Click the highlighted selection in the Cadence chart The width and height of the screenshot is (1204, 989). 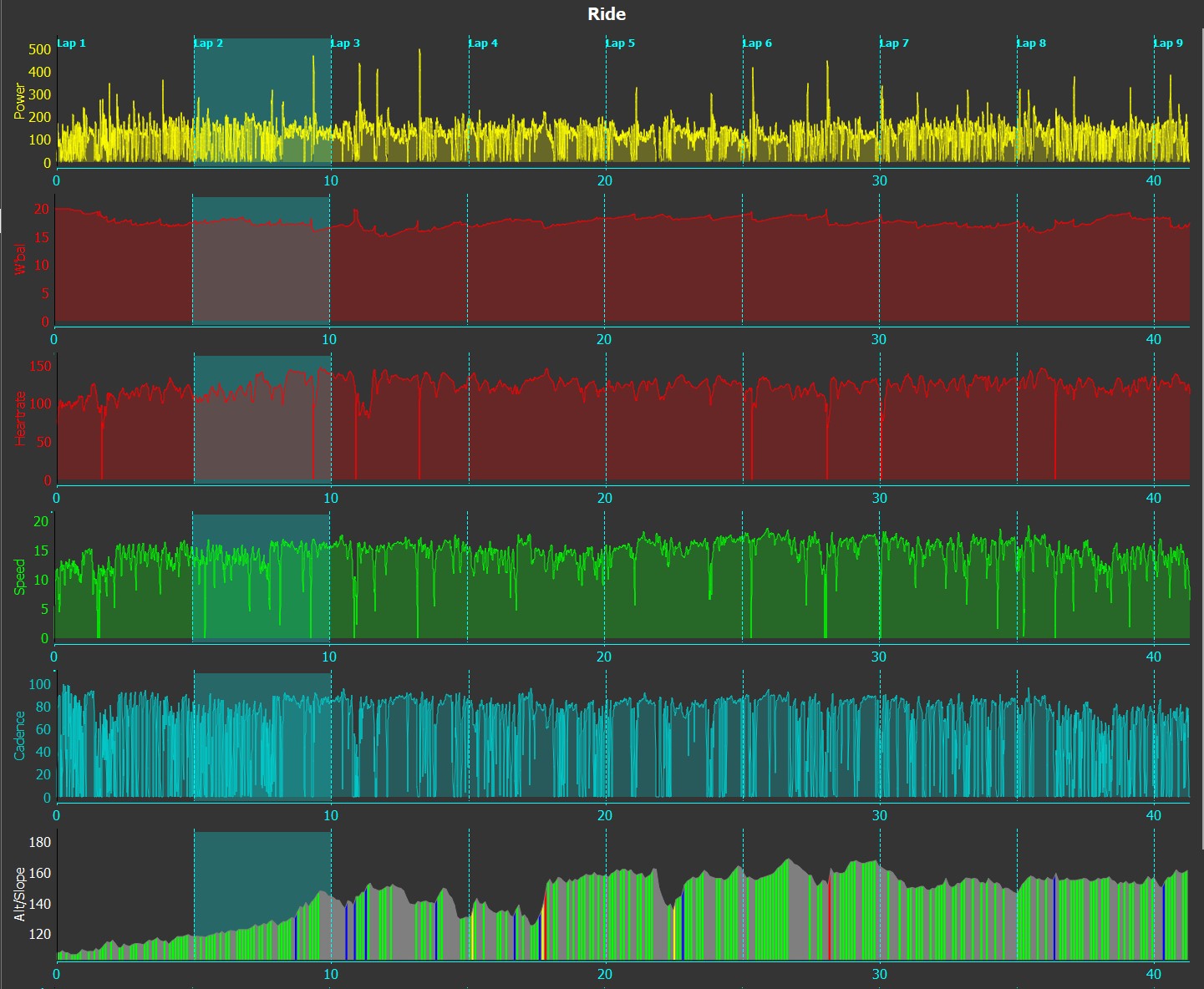262,735
